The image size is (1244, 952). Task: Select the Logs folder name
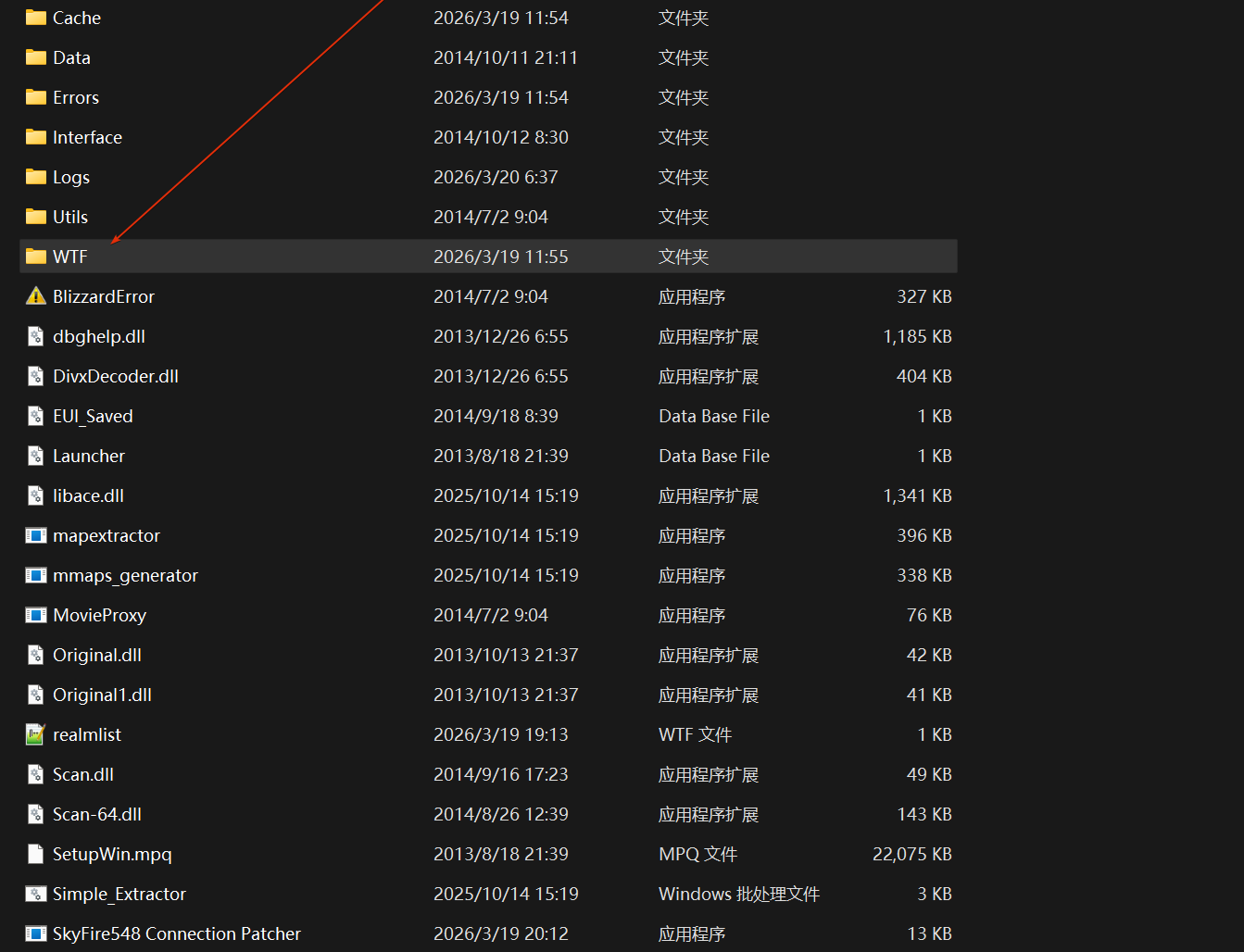pos(71,177)
